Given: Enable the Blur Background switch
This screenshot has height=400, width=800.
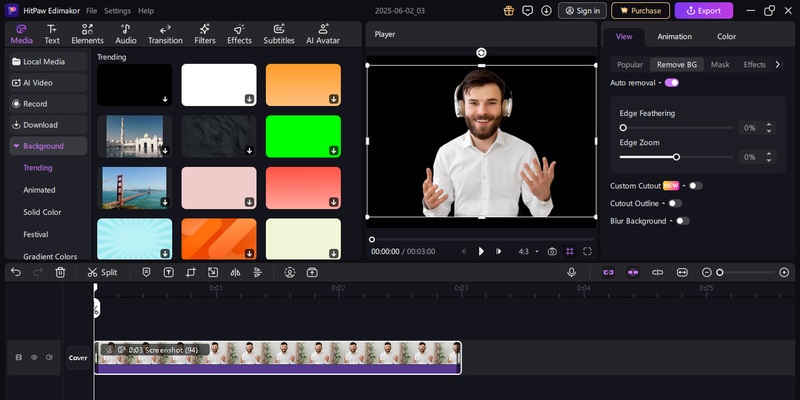Looking at the screenshot, I should point(683,221).
